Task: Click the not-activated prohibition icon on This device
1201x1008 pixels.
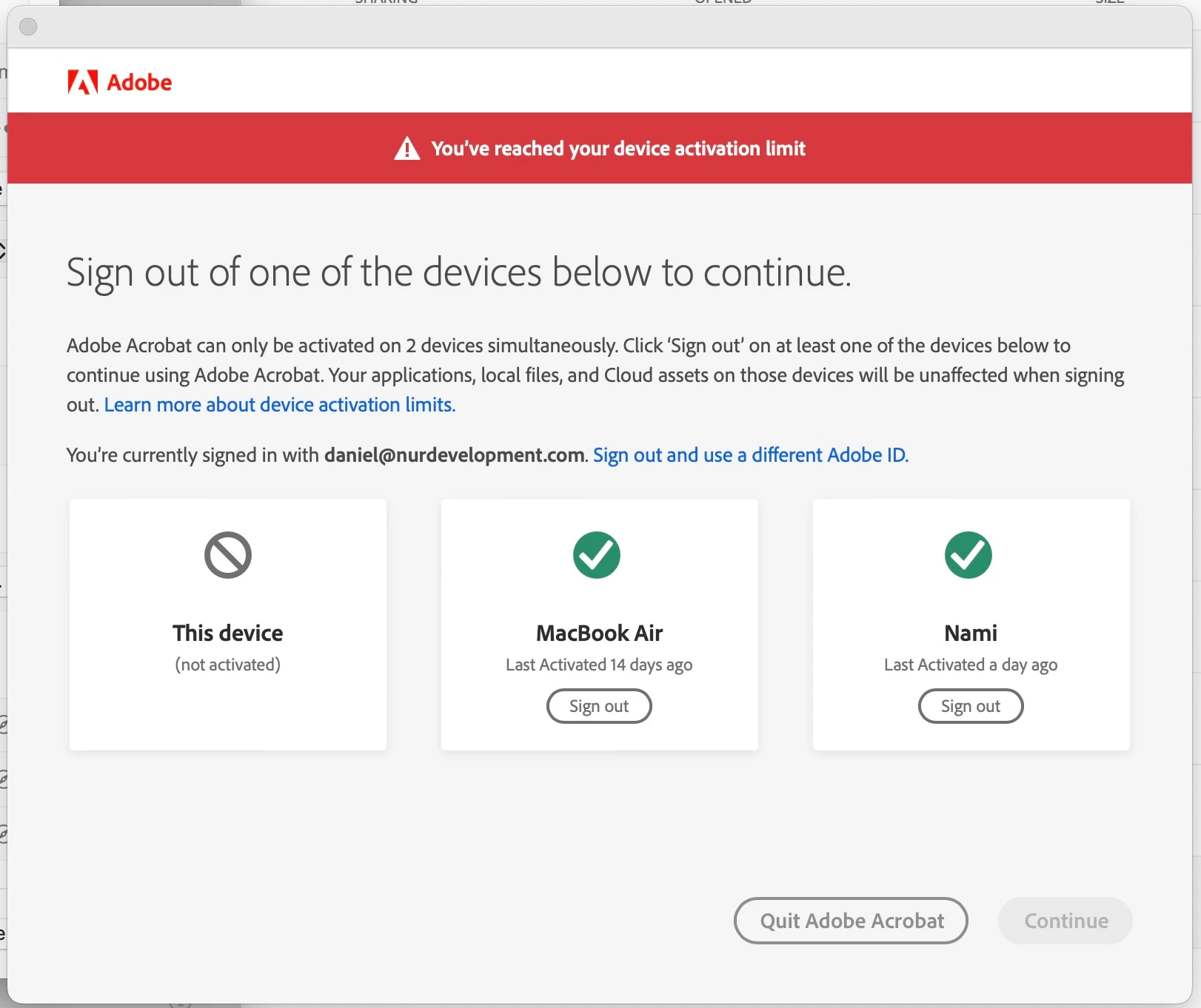Action: (x=228, y=555)
